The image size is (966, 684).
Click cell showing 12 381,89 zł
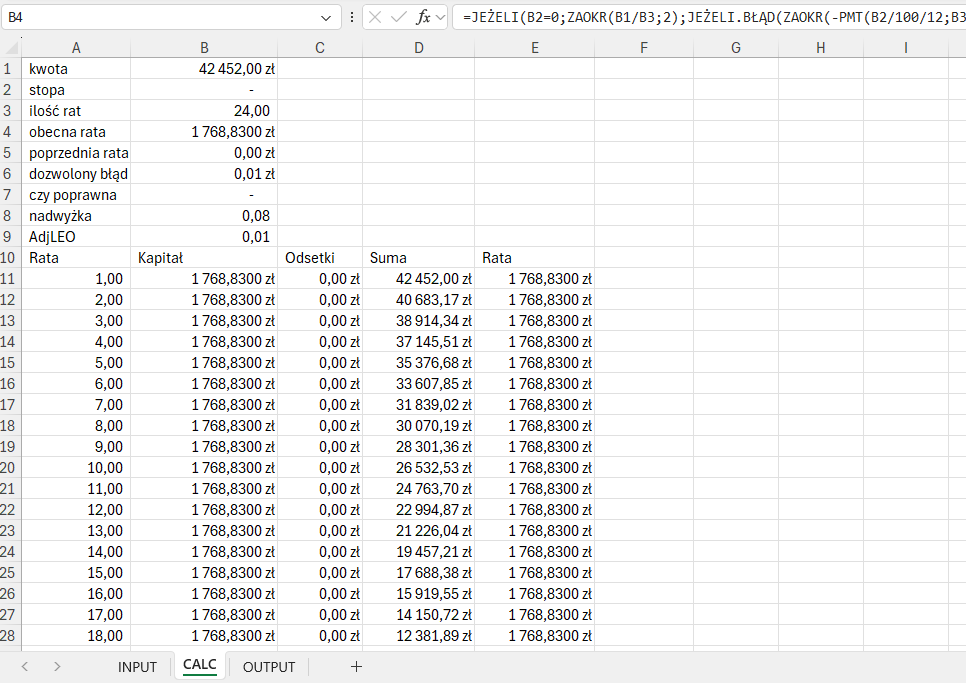(418, 635)
